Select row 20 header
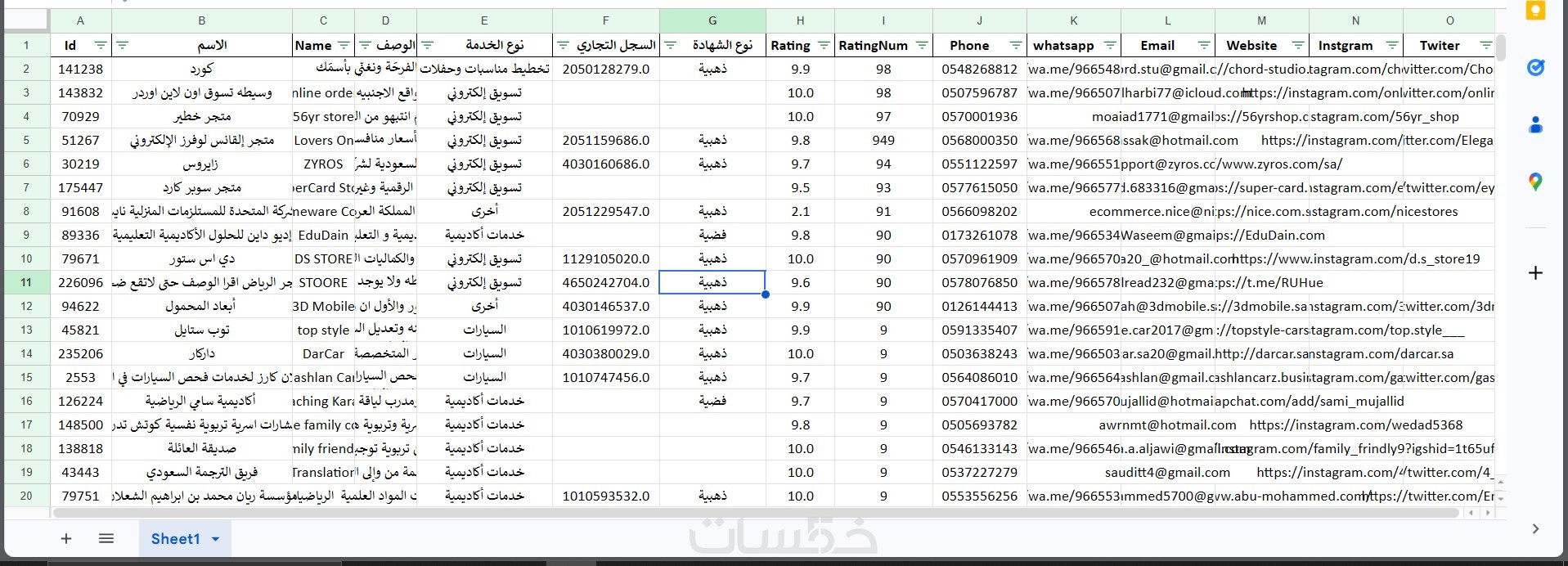The width and height of the screenshot is (1568, 566). pos(26,496)
